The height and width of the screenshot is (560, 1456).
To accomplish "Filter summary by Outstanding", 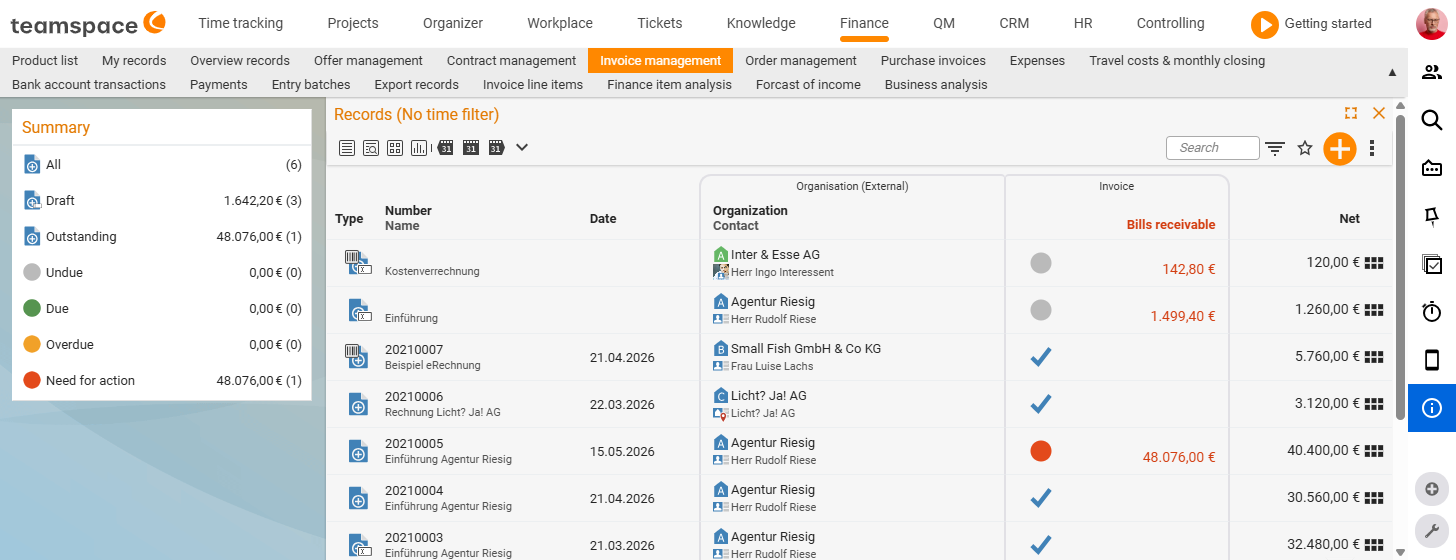I will 162,237.
